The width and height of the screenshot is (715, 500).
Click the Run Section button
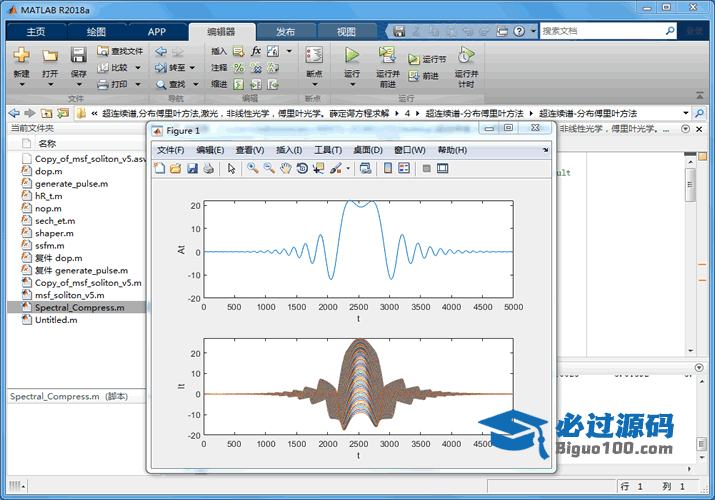[427, 59]
